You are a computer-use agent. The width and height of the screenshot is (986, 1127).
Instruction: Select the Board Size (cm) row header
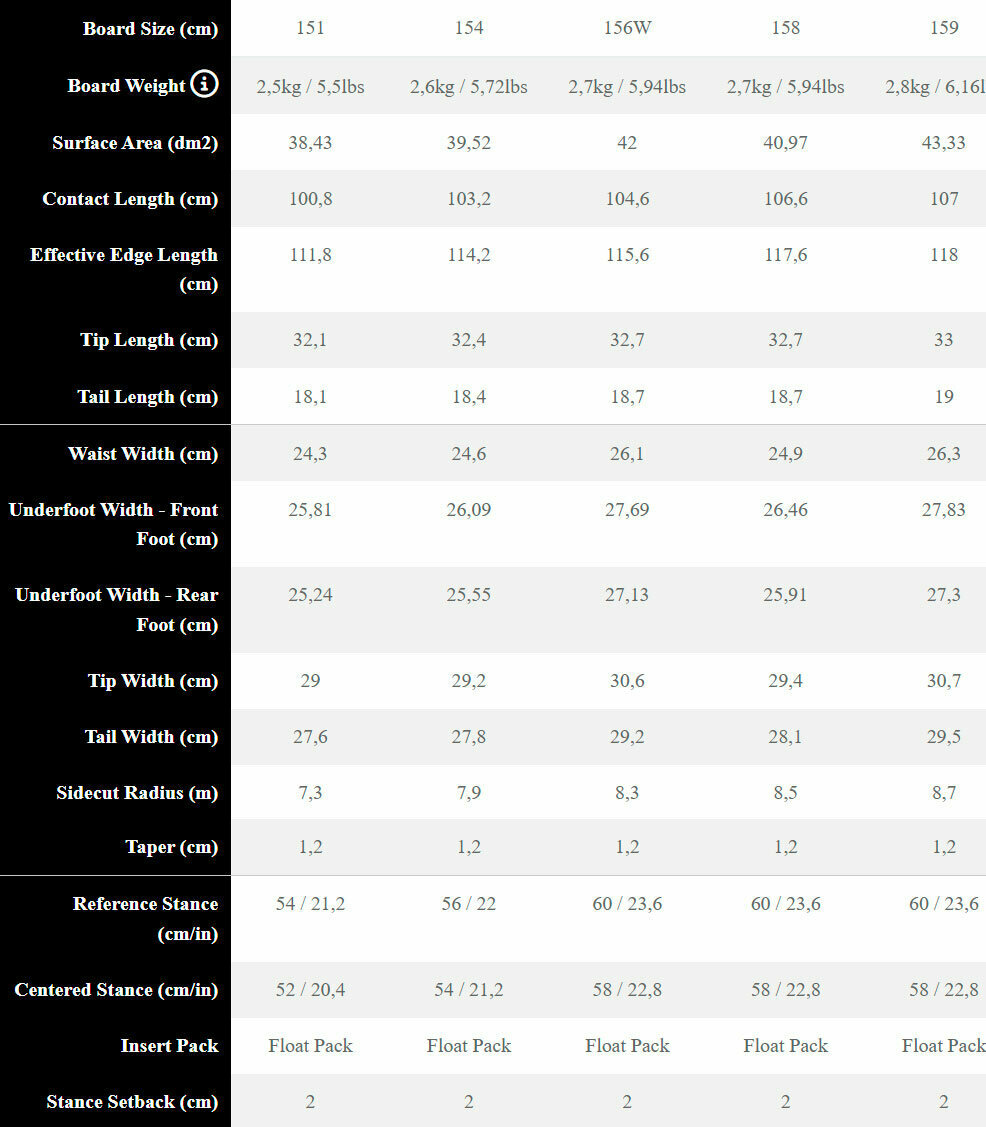150,29
